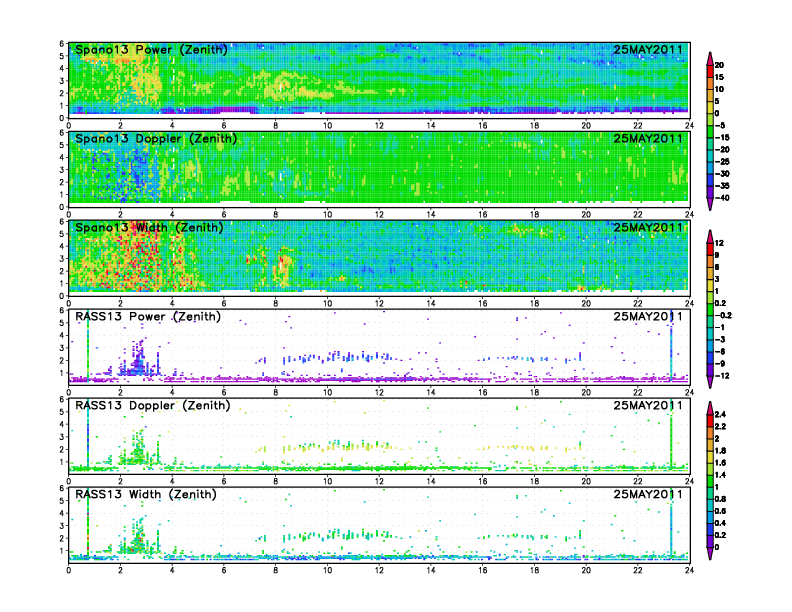Image resolution: width=792 pixels, height=612 pixels.
Task: Click the 25MAY2011 date in Spano13 Doppler panel
Action: pyautogui.click(x=648, y=138)
